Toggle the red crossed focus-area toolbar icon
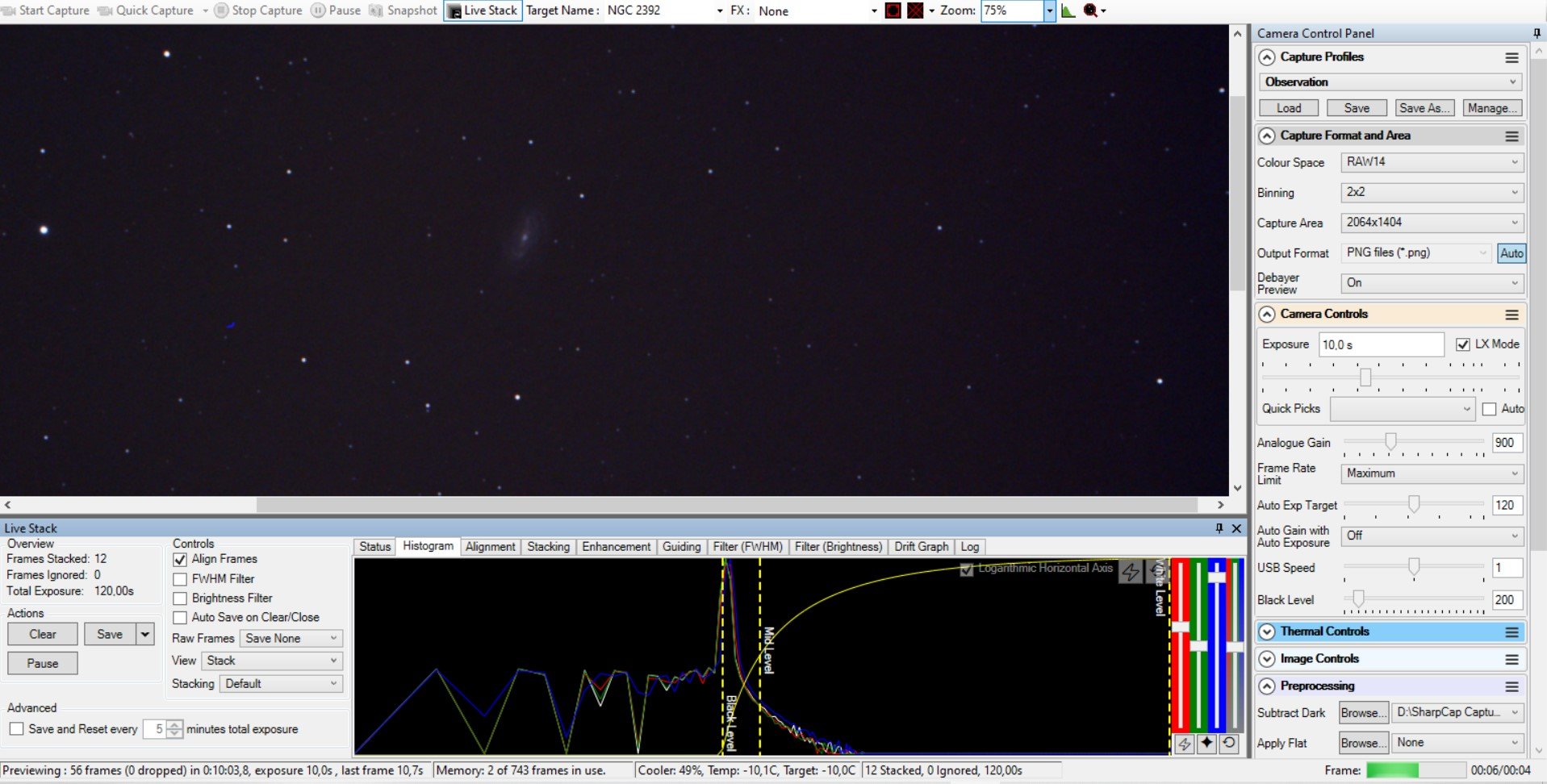1547x784 pixels. click(915, 10)
